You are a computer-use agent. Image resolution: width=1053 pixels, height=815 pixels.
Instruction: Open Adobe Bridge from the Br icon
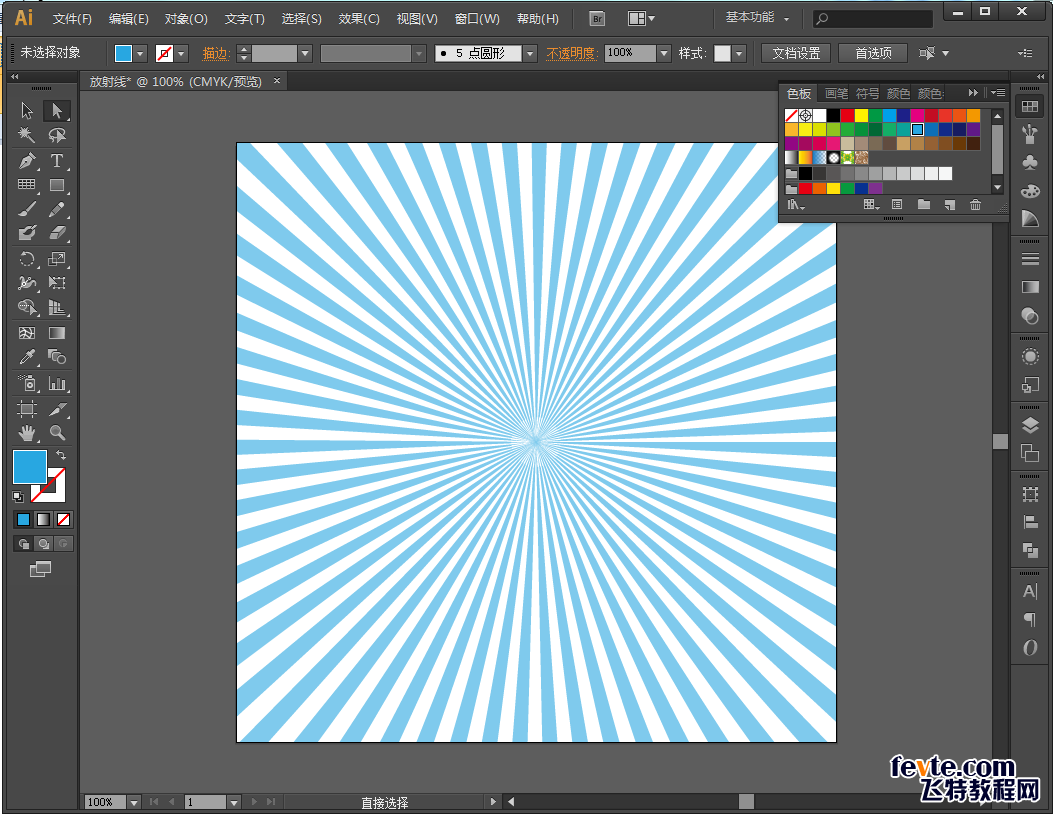pyautogui.click(x=596, y=19)
